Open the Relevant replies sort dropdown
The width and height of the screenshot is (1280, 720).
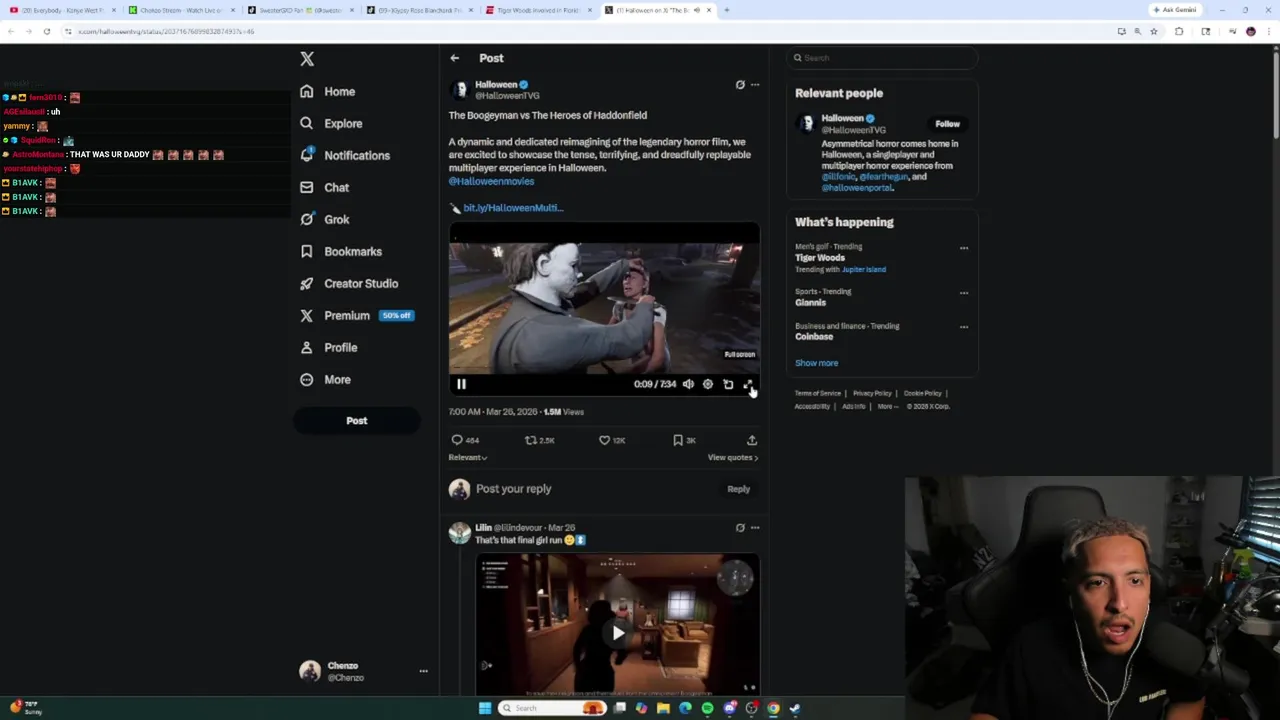coord(468,457)
